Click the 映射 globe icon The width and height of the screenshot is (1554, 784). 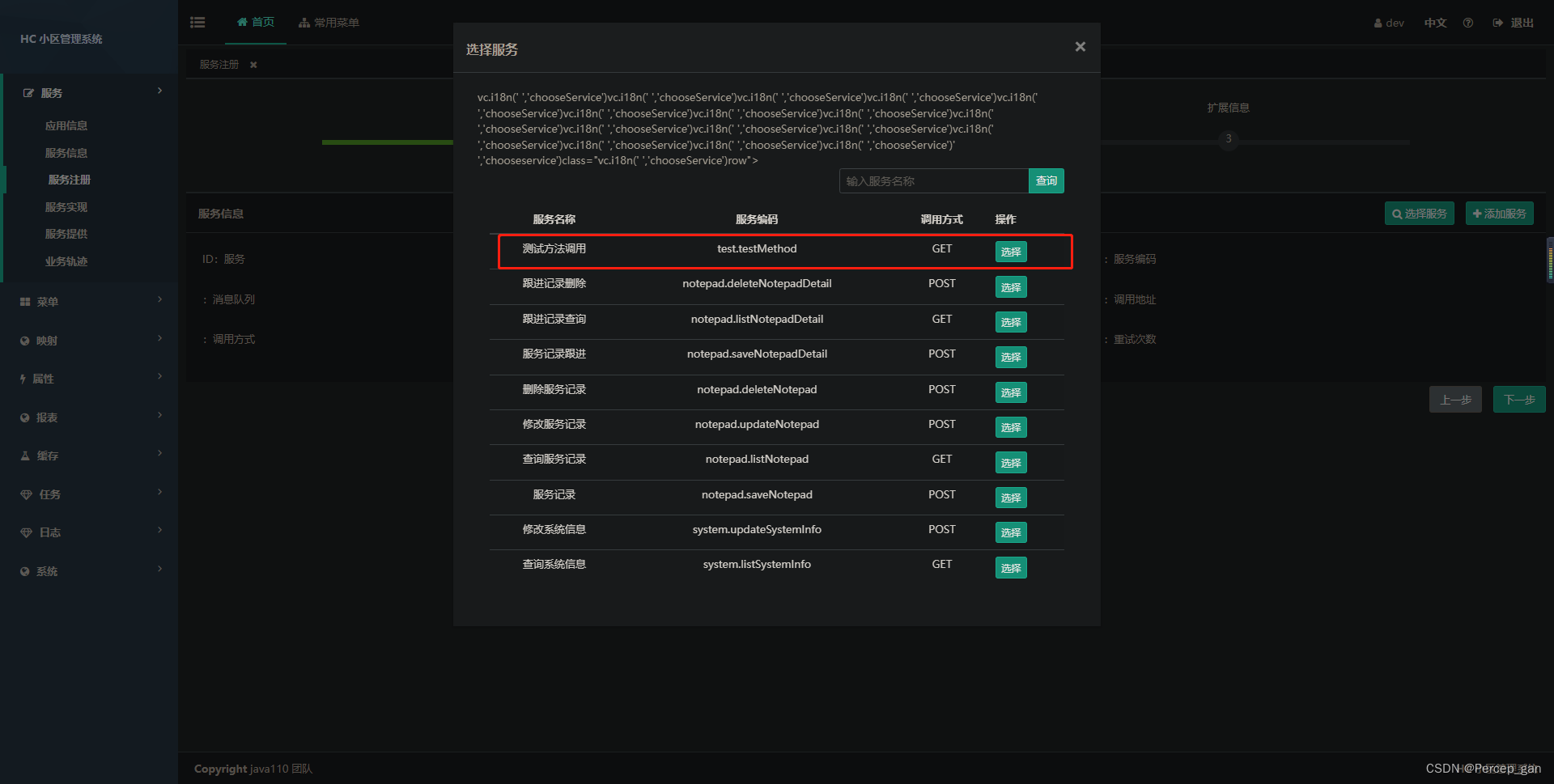pos(25,341)
